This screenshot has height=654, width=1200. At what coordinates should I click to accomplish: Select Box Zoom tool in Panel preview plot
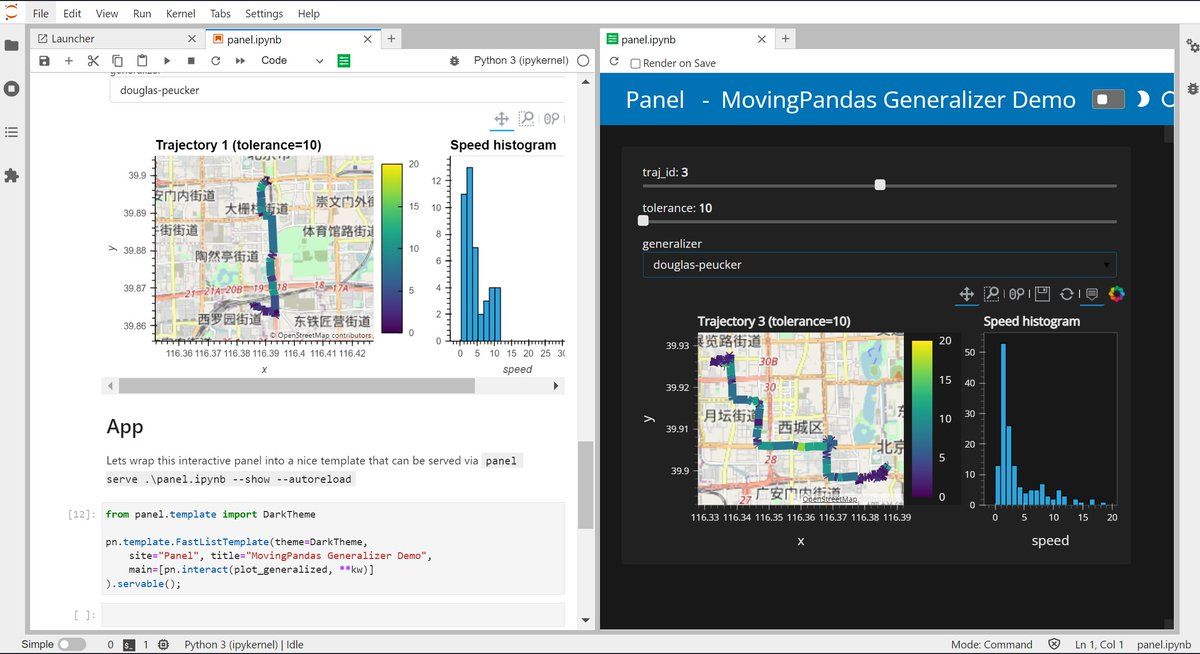point(992,294)
